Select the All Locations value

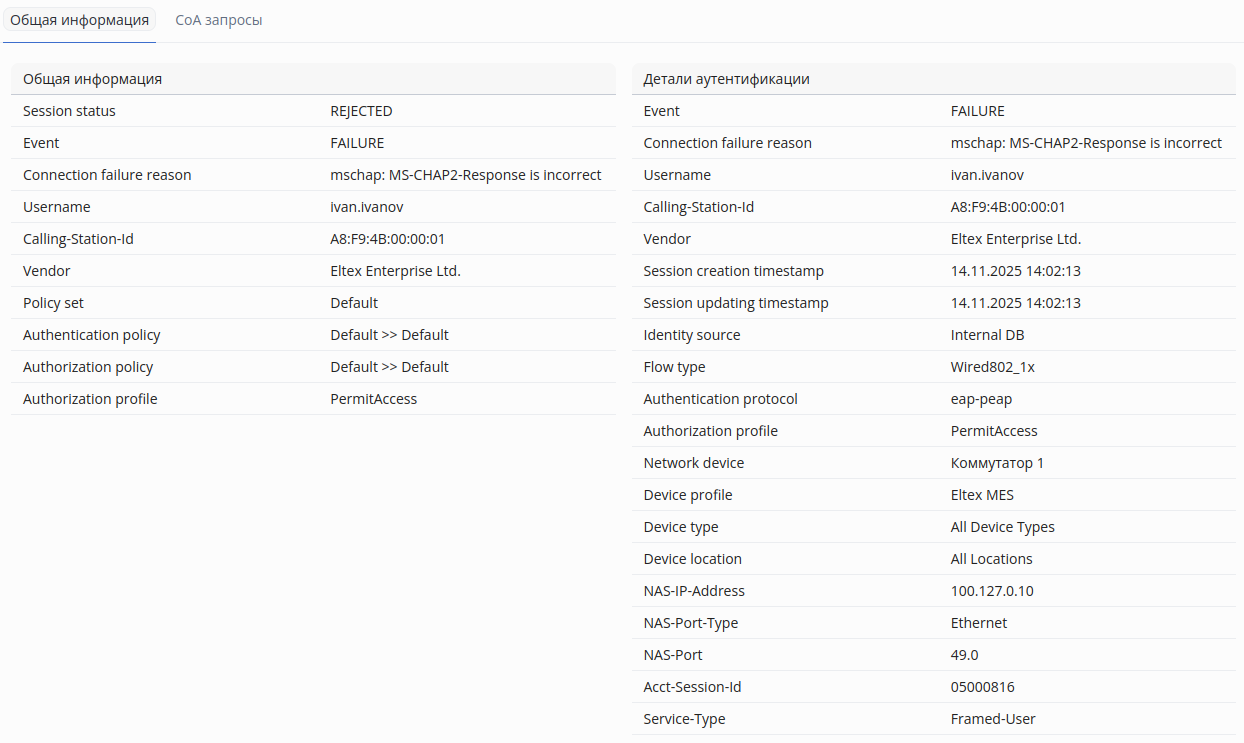[991, 559]
